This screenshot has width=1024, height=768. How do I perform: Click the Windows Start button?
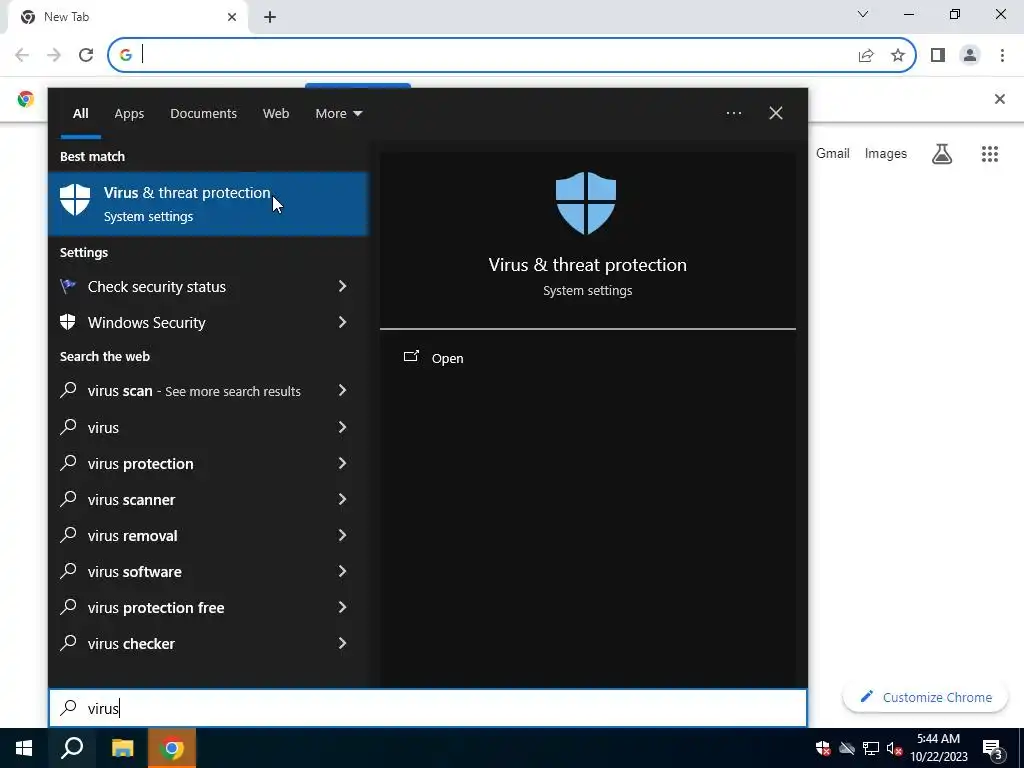tap(24, 748)
